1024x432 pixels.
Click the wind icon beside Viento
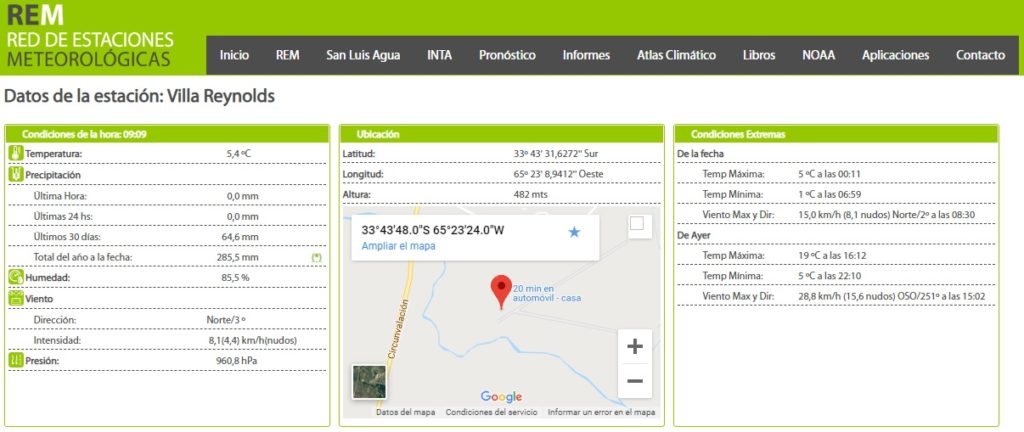pos(16,298)
